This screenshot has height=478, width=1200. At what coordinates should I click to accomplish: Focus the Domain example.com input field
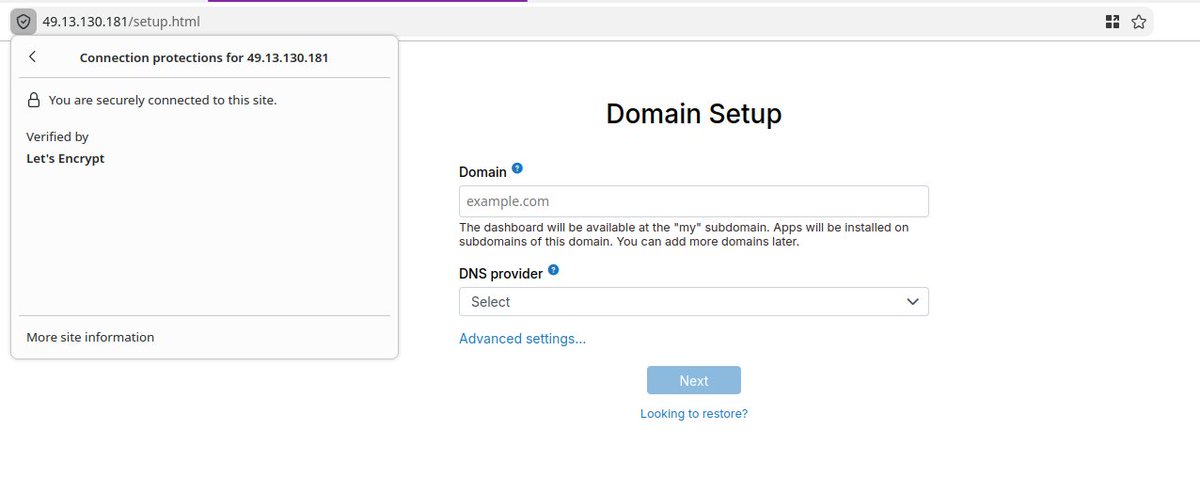693,201
